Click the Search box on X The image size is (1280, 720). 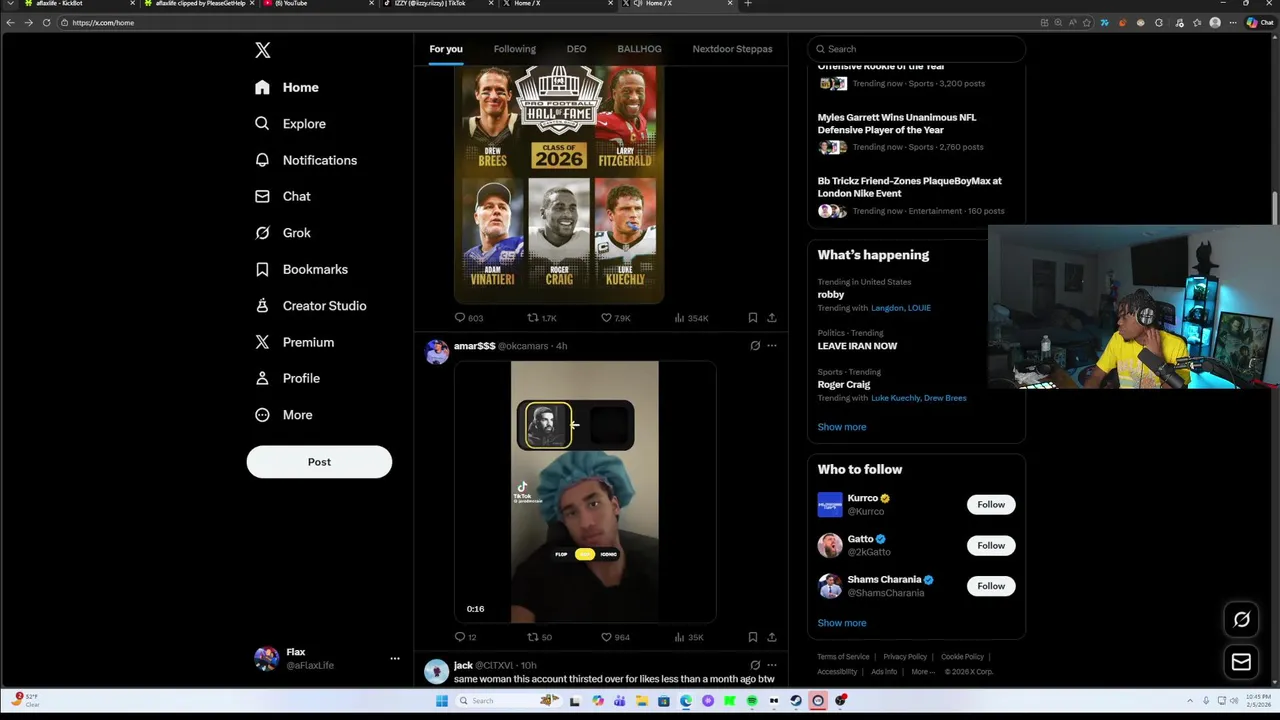(916, 49)
